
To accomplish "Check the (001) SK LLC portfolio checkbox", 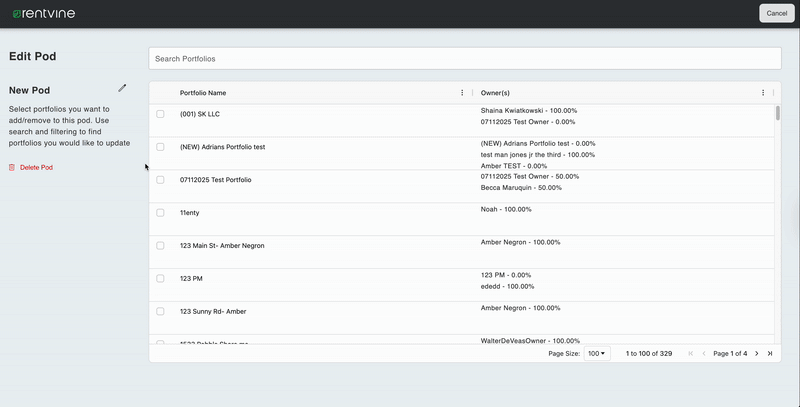I will 160,114.
